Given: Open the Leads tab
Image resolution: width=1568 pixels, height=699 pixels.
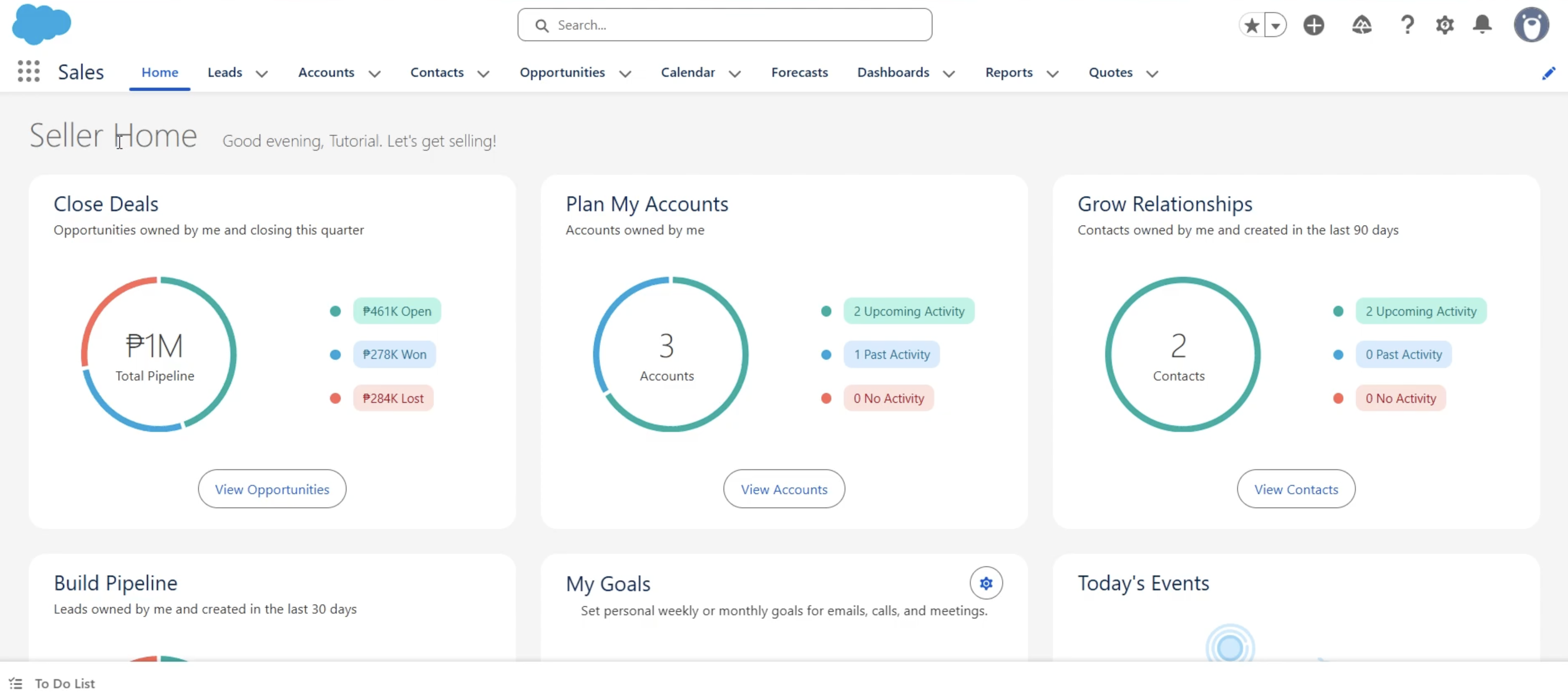Looking at the screenshot, I should coord(225,72).
